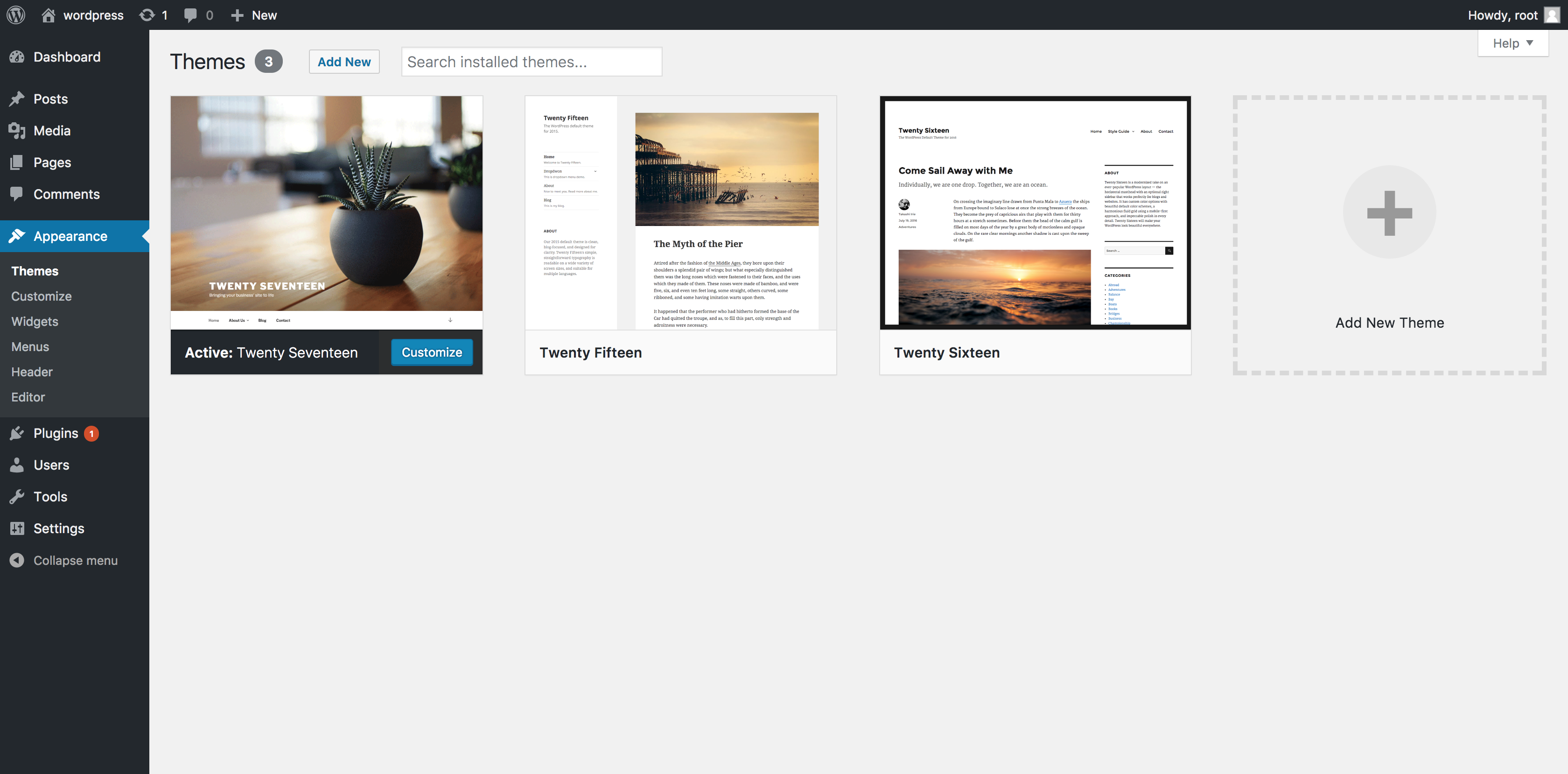Click the Updates icon with badge

click(154, 15)
